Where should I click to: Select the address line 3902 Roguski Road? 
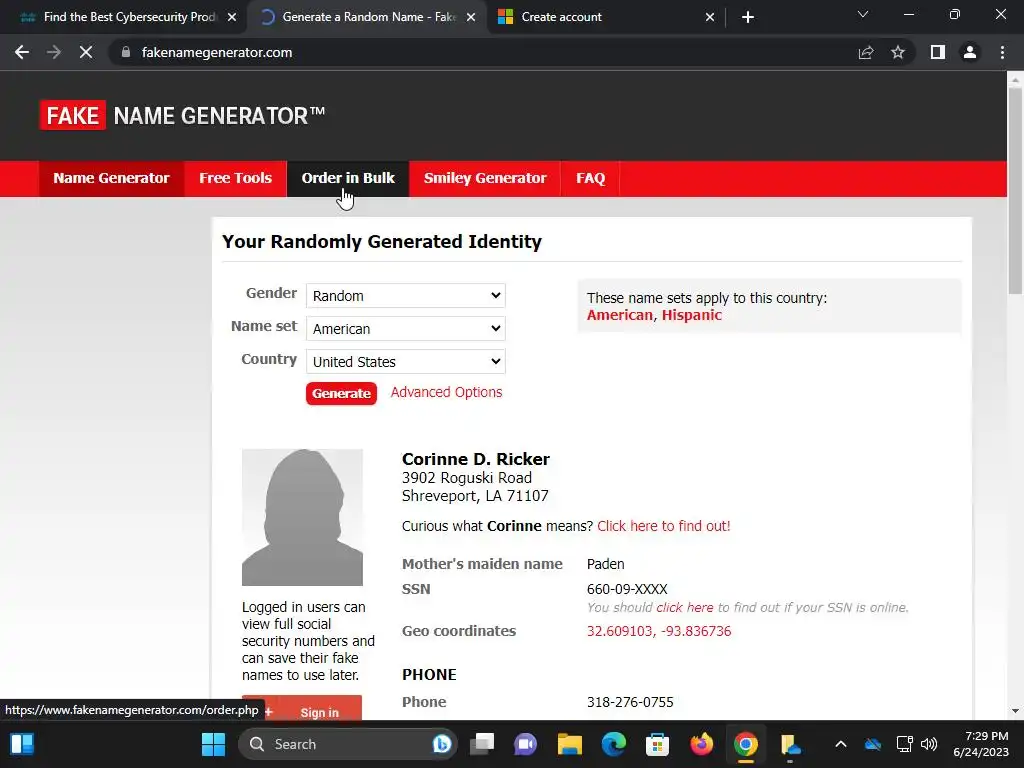coord(467,478)
